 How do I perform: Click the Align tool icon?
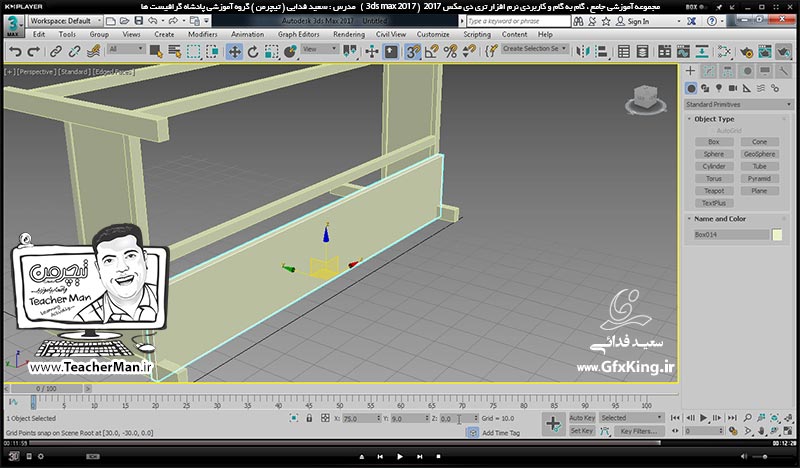(x=602, y=52)
